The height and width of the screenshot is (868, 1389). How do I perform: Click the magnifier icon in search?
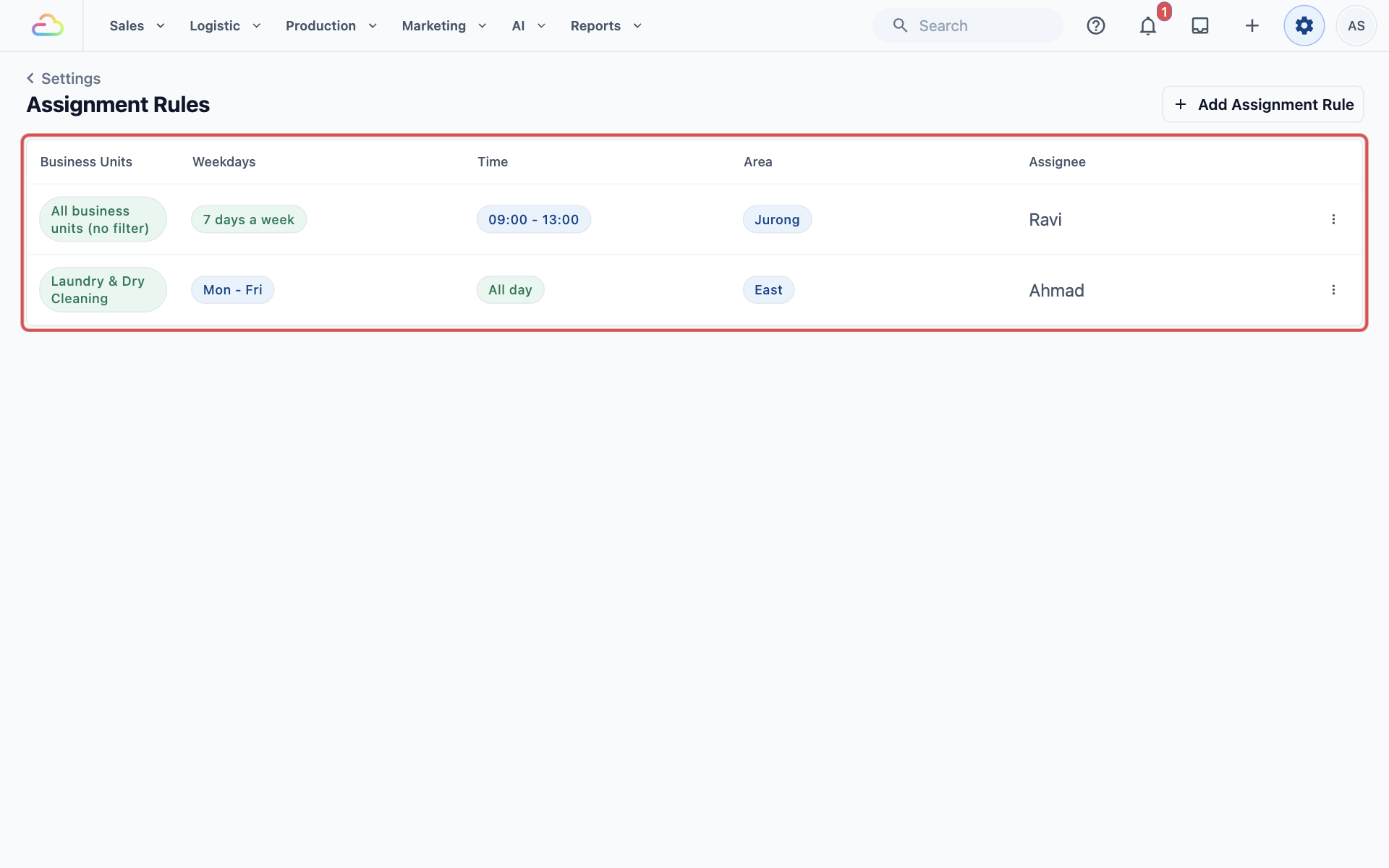coord(900,26)
